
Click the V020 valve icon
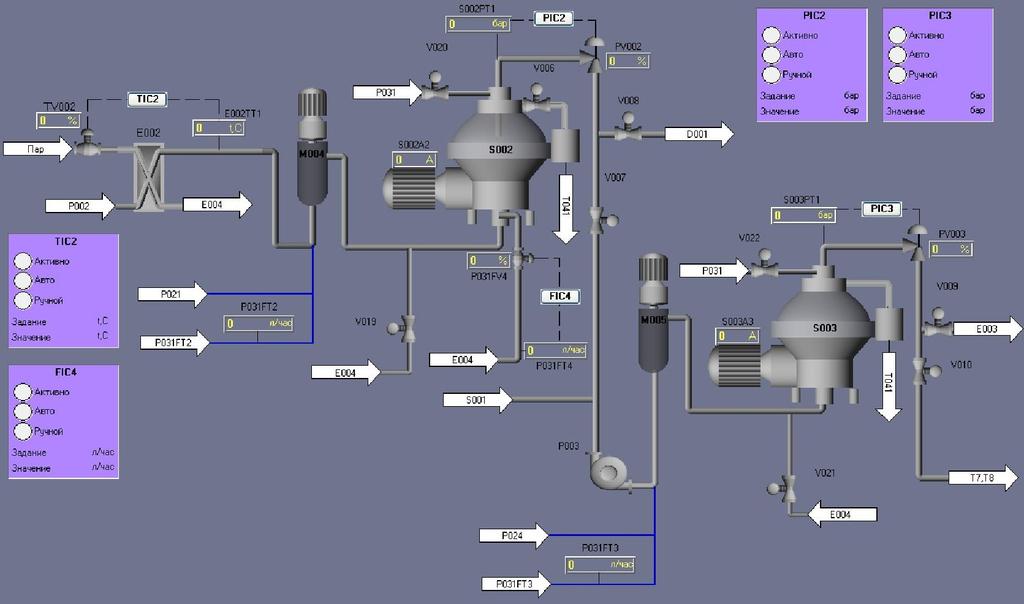click(x=433, y=86)
